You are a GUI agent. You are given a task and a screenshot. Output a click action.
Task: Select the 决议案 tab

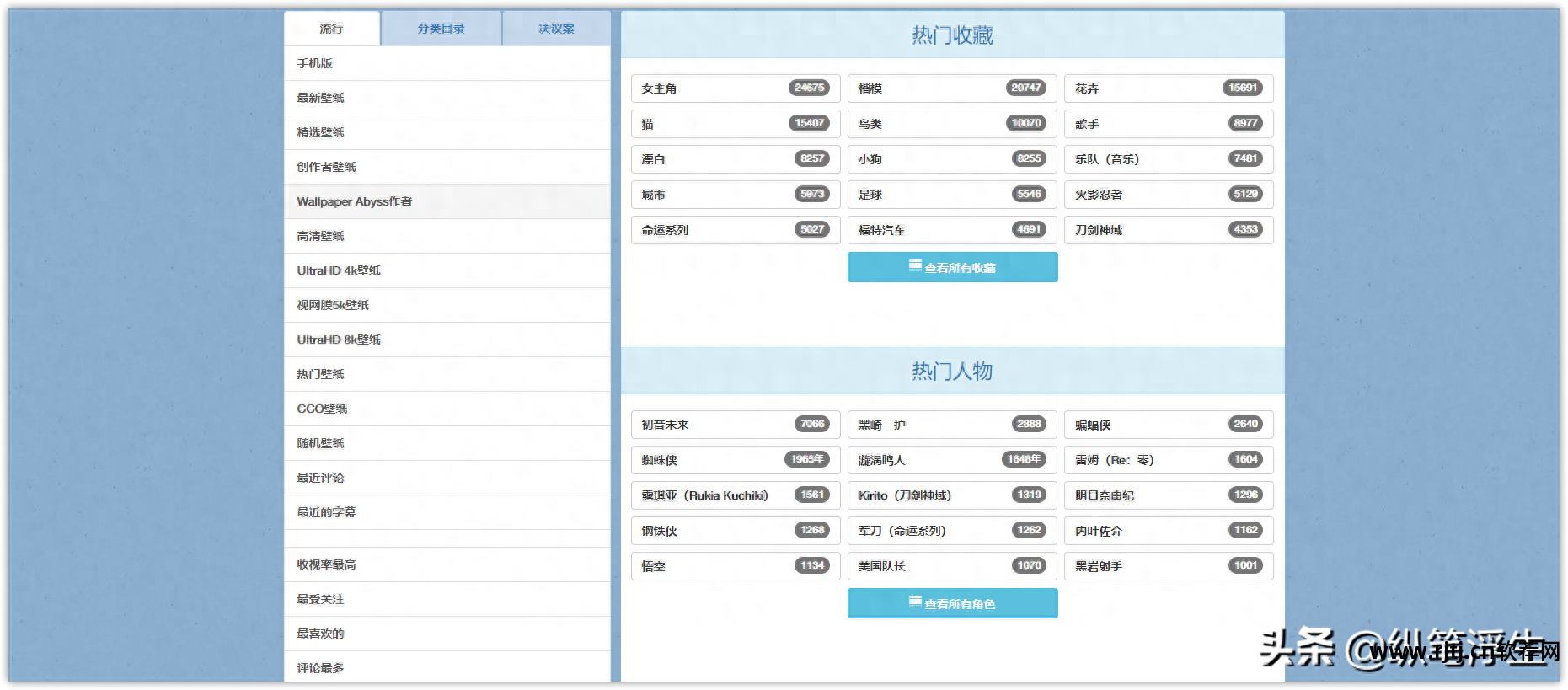[x=556, y=29]
